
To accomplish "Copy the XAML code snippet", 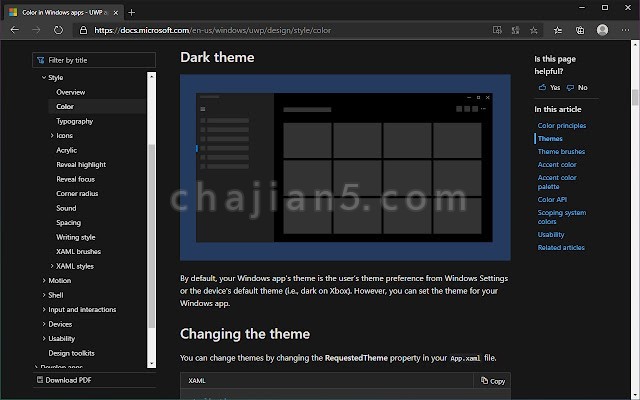I will coord(493,381).
